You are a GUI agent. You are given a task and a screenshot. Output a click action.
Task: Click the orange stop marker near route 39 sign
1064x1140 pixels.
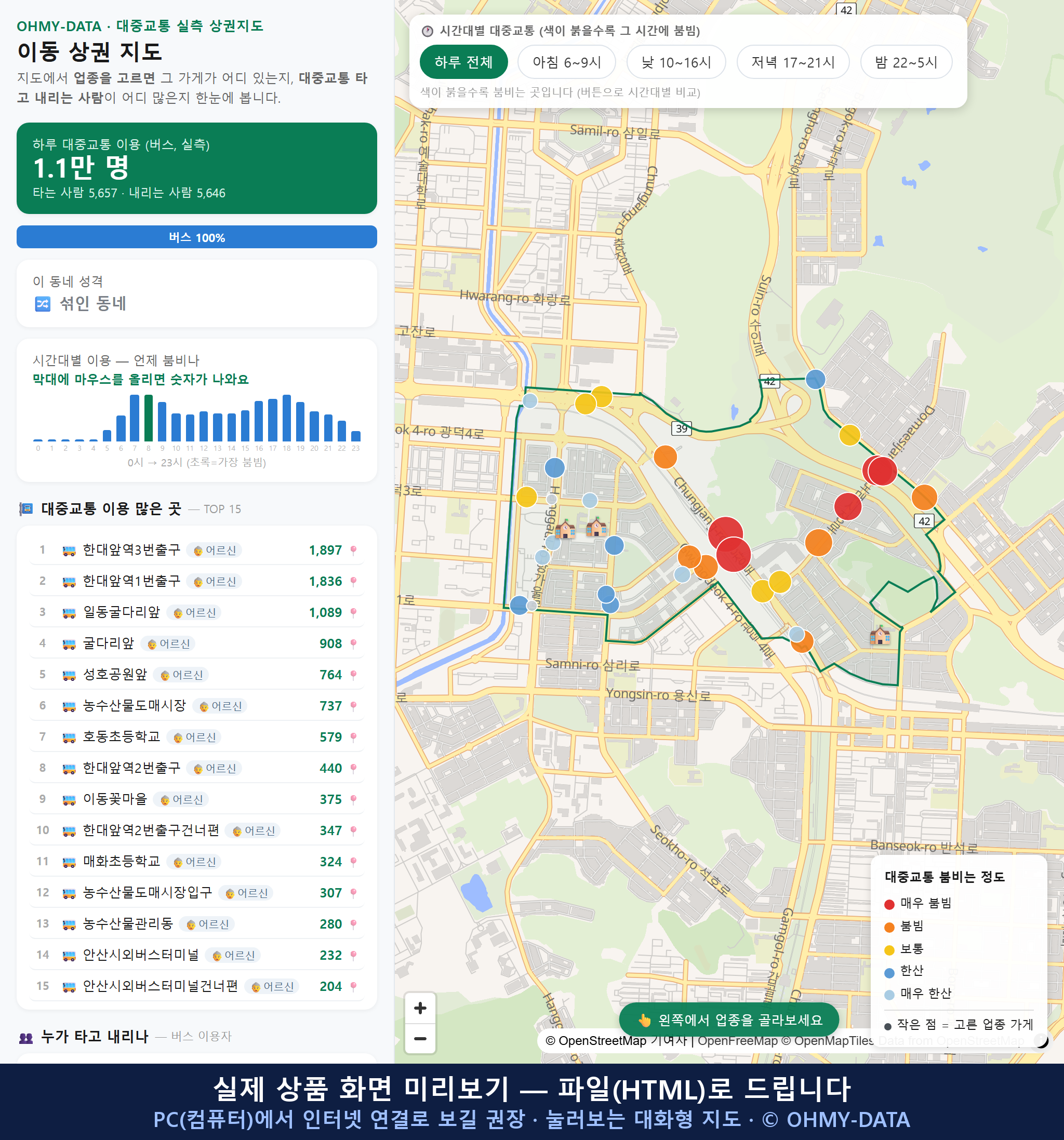(666, 457)
